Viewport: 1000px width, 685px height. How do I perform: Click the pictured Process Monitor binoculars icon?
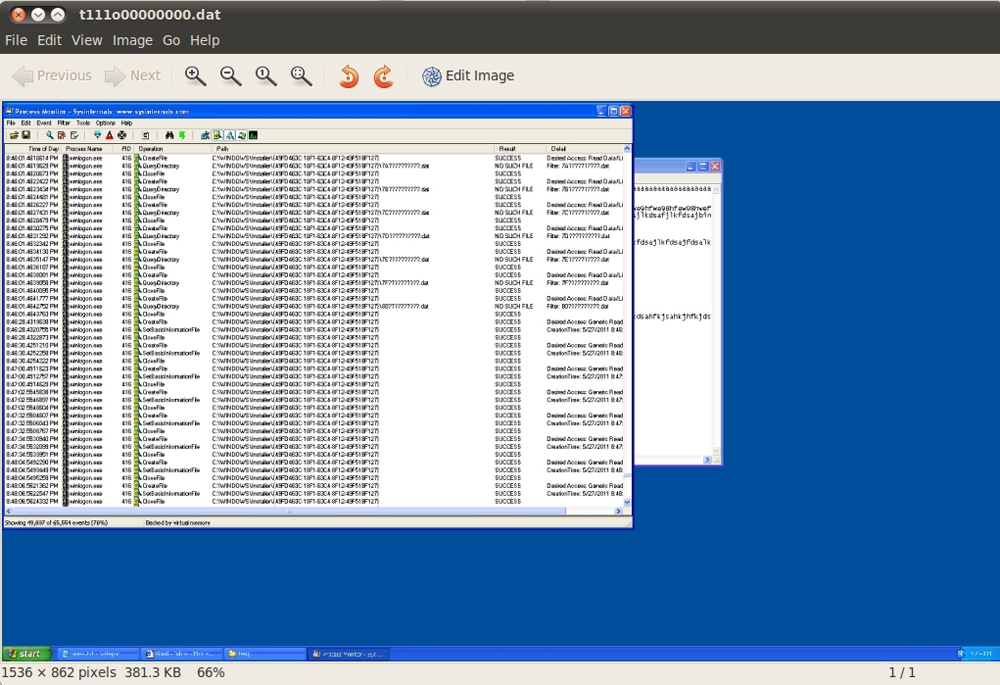coord(169,135)
